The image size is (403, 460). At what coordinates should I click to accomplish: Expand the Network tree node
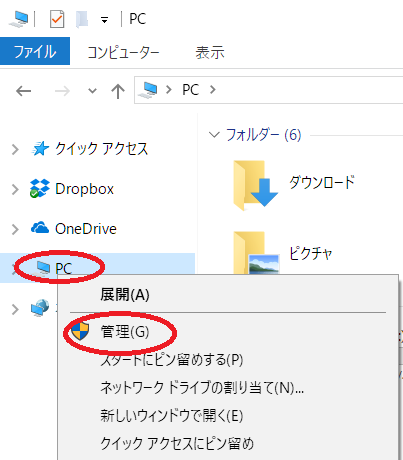(x=15, y=309)
